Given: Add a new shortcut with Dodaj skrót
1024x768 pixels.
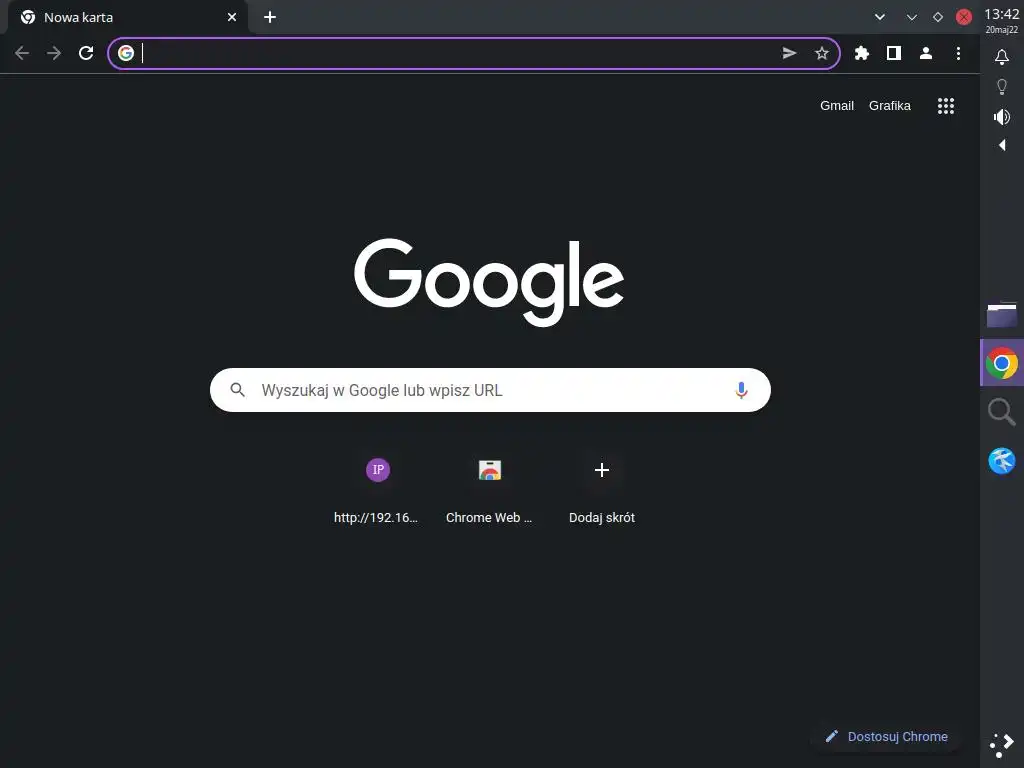Looking at the screenshot, I should (x=601, y=490).
